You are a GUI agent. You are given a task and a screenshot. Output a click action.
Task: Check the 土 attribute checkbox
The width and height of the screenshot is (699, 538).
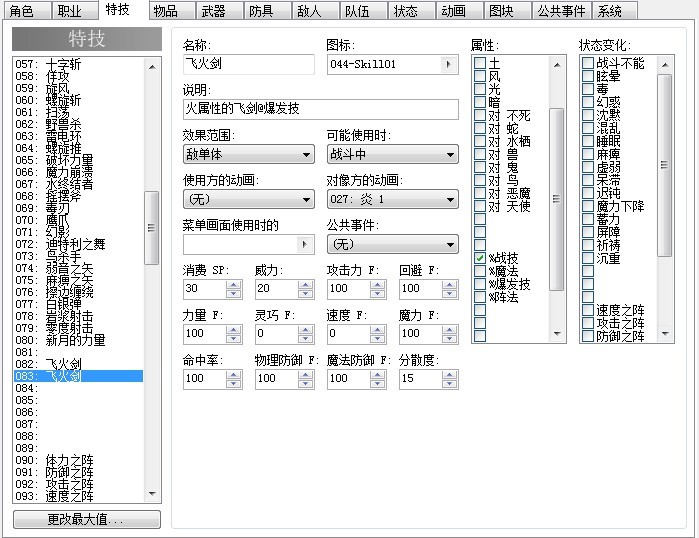[480, 63]
